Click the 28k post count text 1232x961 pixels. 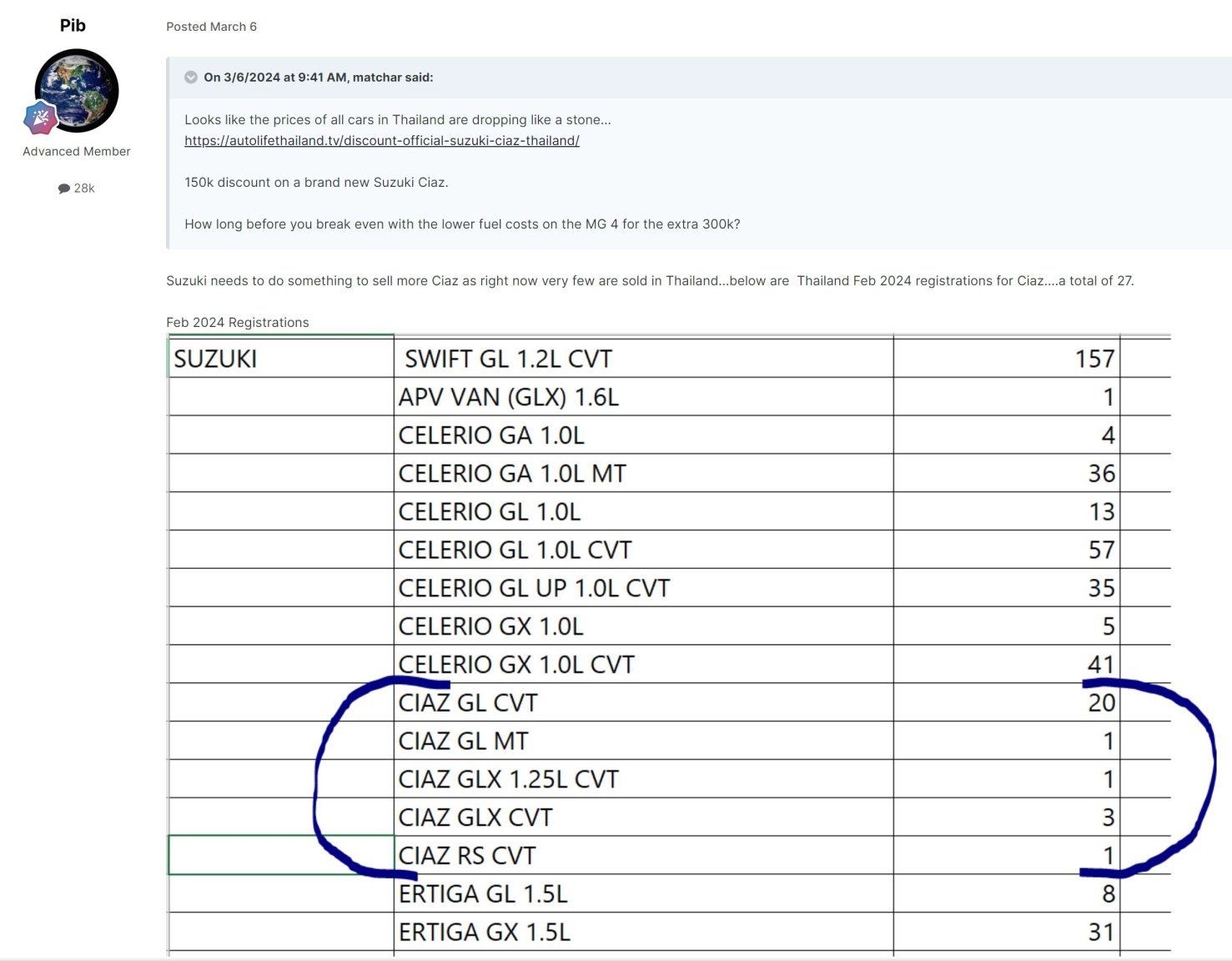84,189
